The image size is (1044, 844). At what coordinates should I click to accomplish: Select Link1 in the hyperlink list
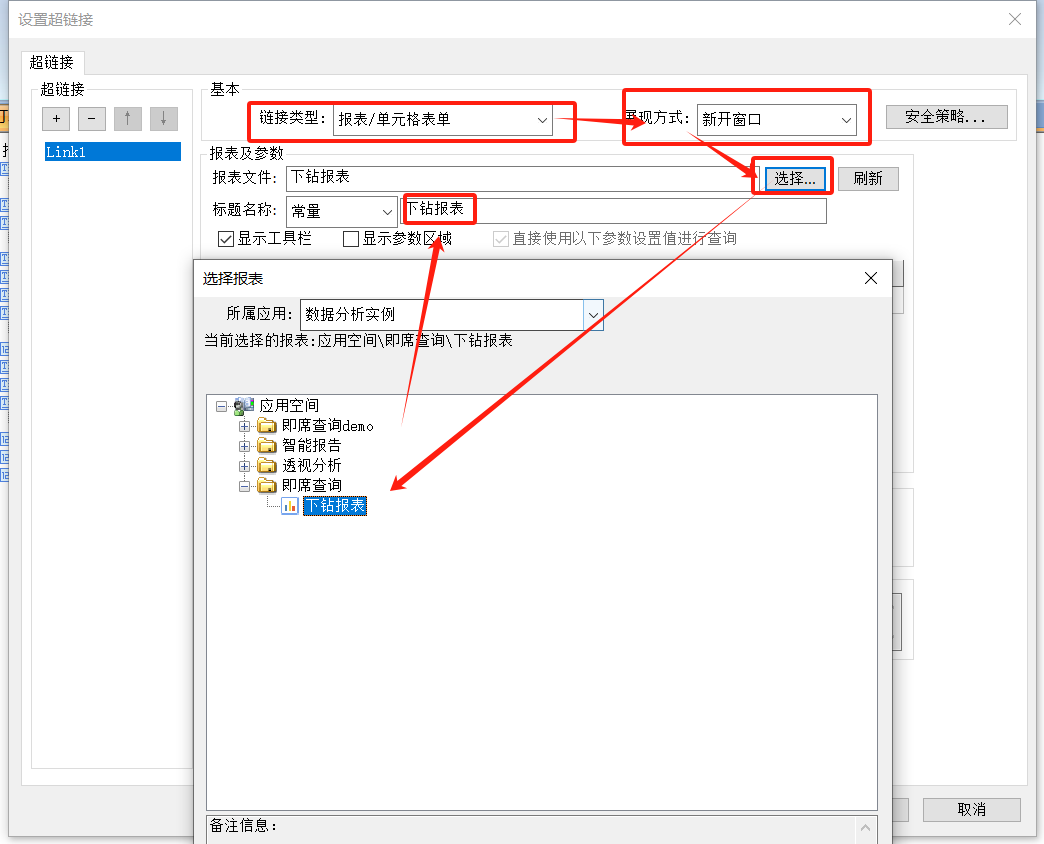[x=112, y=152]
